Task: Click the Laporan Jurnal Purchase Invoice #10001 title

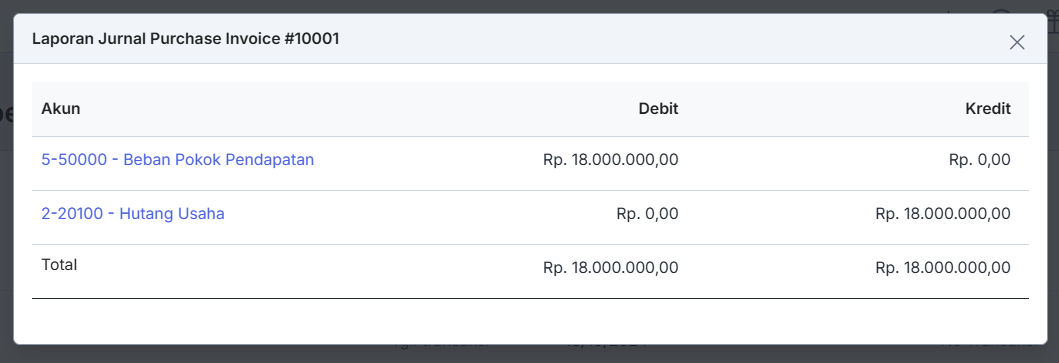Action: pyautogui.click(x=186, y=39)
